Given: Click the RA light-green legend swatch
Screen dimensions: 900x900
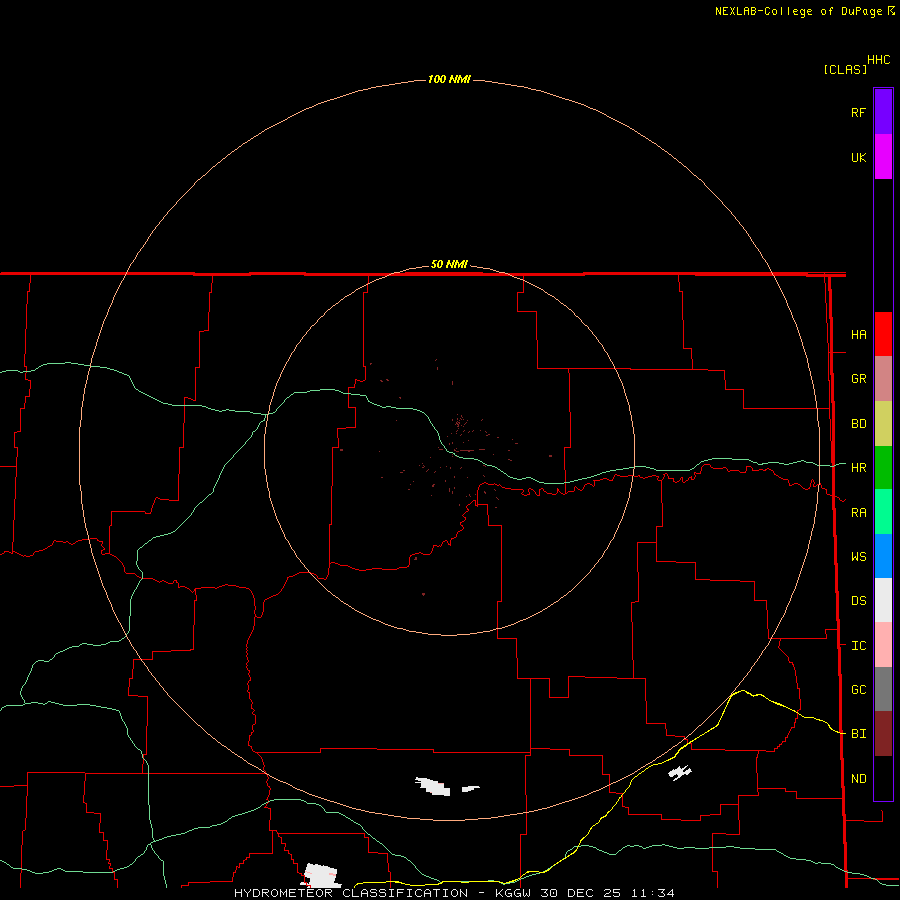Looking at the screenshot, I should [x=883, y=512].
